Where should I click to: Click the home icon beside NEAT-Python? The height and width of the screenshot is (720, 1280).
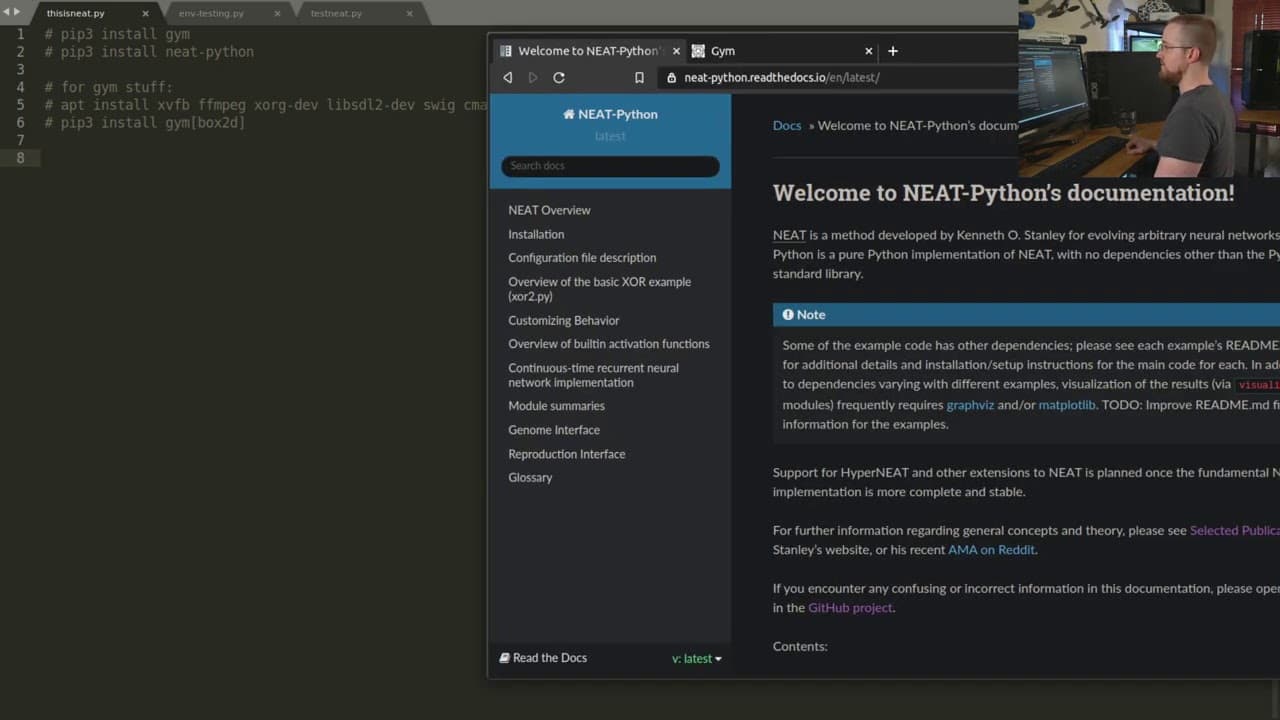[x=569, y=114]
